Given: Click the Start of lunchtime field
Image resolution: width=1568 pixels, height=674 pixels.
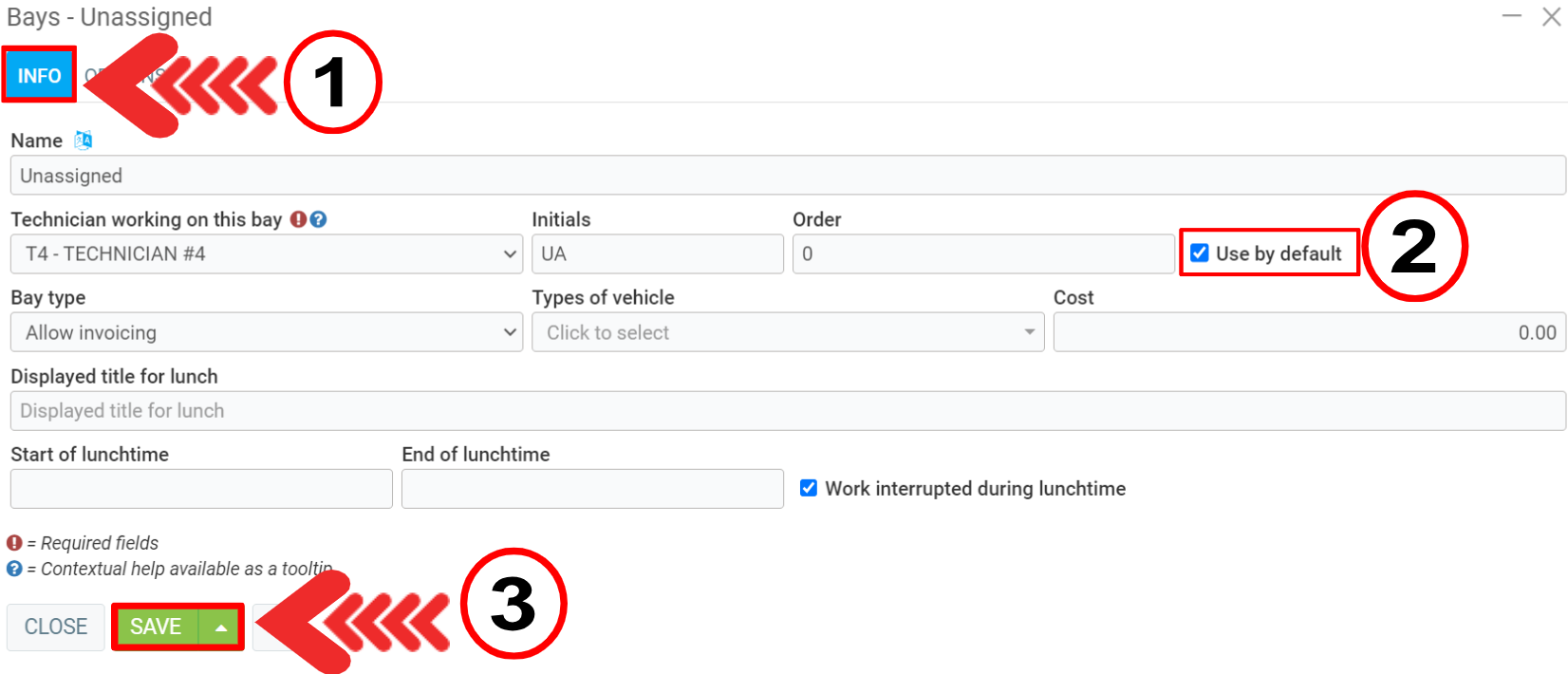Looking at the screenshot, I should click(201, 489).
